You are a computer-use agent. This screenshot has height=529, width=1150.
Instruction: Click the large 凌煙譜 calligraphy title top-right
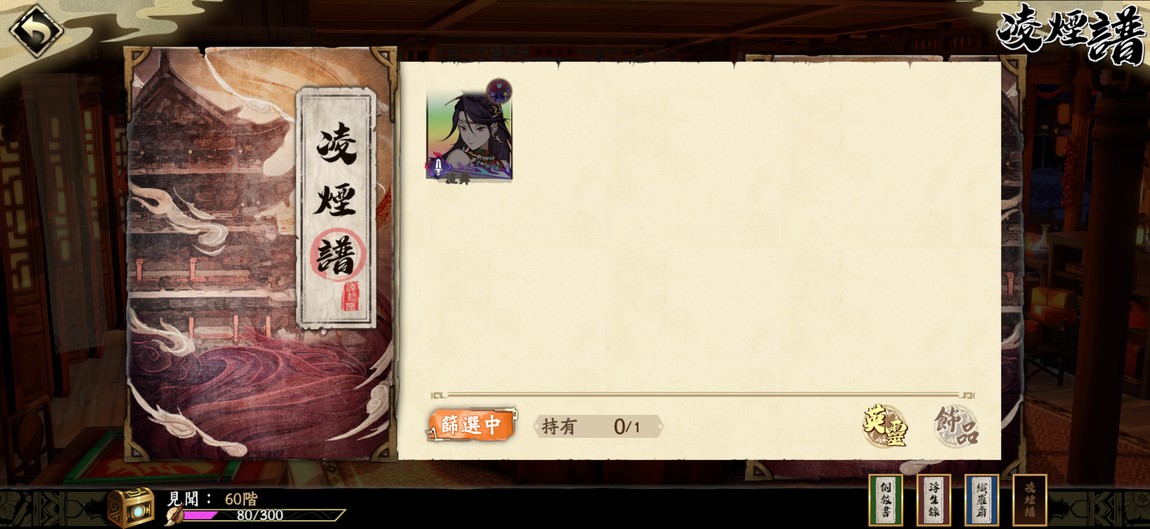coord(1071,33)
